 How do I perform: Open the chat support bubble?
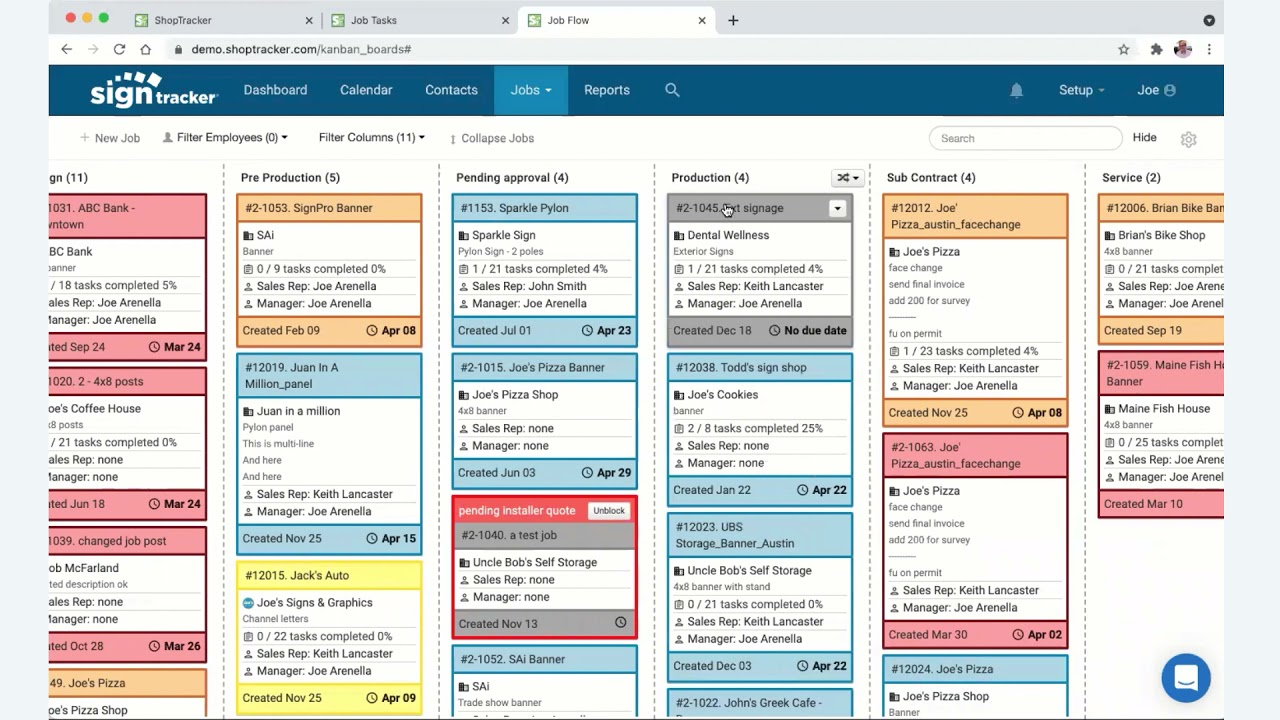1186,678
